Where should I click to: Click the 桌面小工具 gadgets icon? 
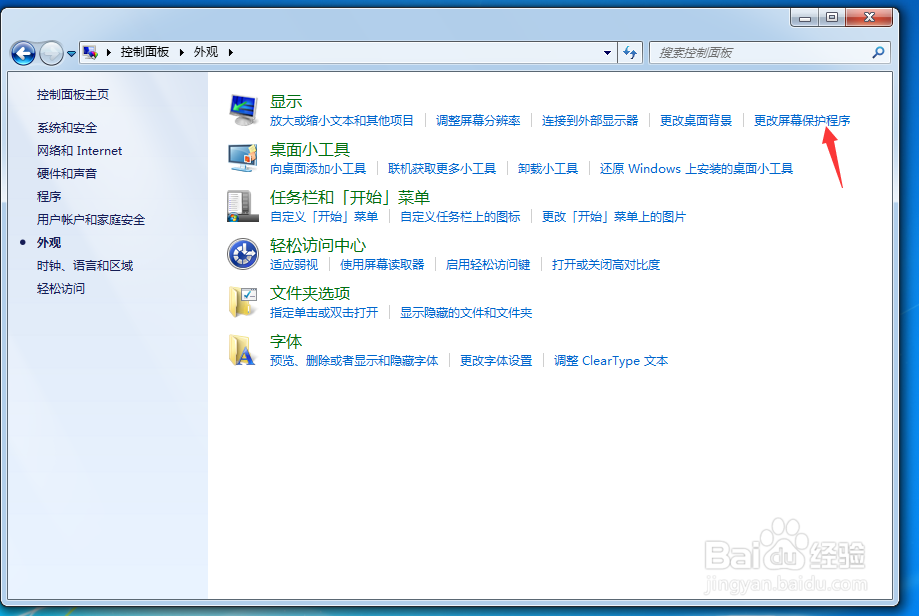point(241,155)
